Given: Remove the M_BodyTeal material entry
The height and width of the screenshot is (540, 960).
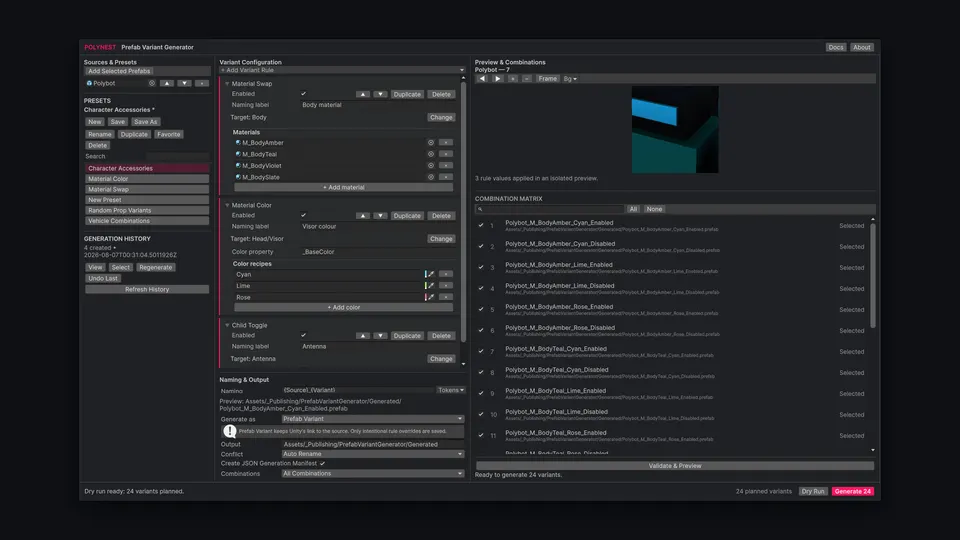Looking at the screenshot, I should click(446, 154).
